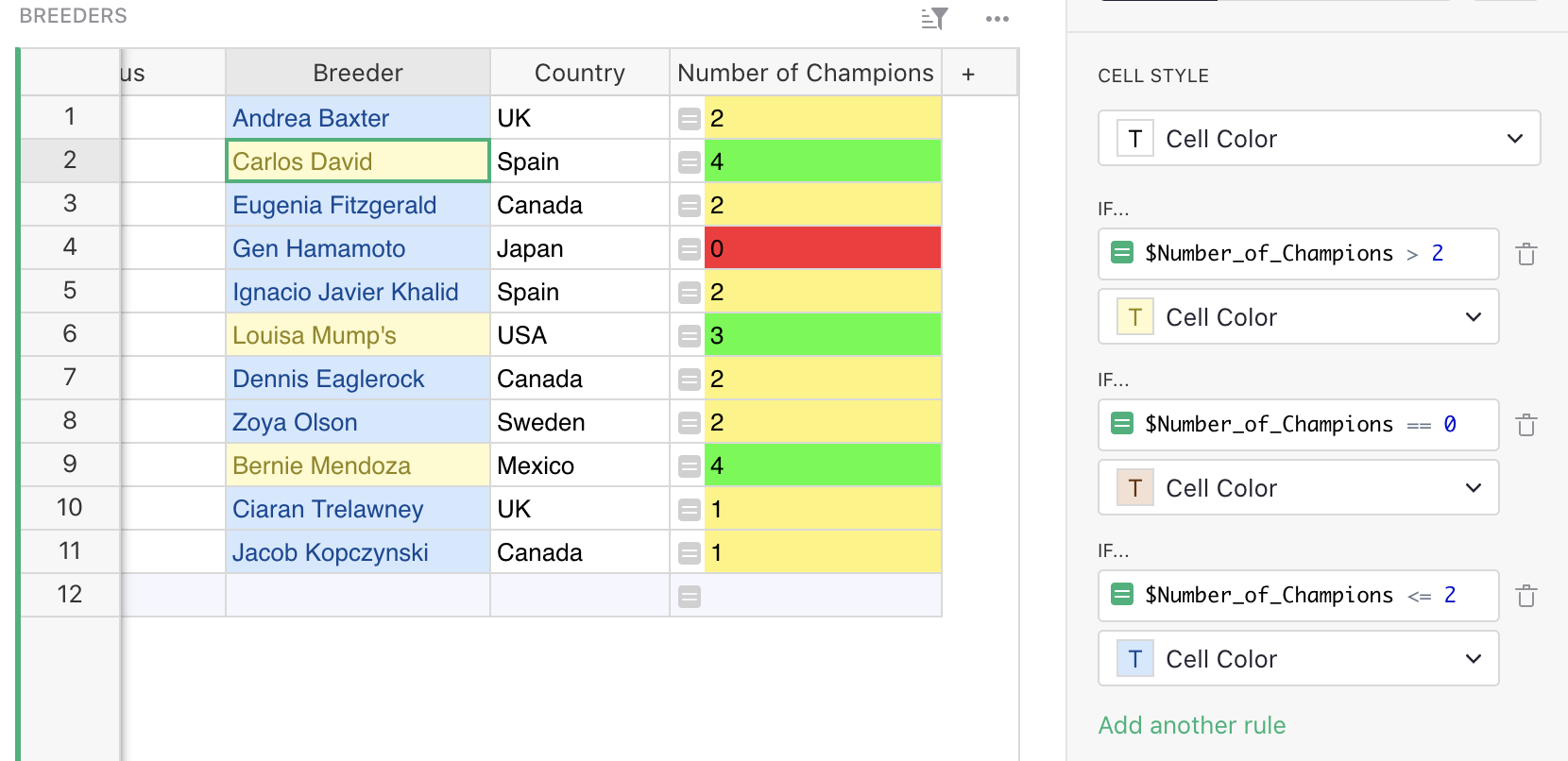1568x761 pixels.
Task: Open the sort and filter icon above the table
Action: pos(934,18)
